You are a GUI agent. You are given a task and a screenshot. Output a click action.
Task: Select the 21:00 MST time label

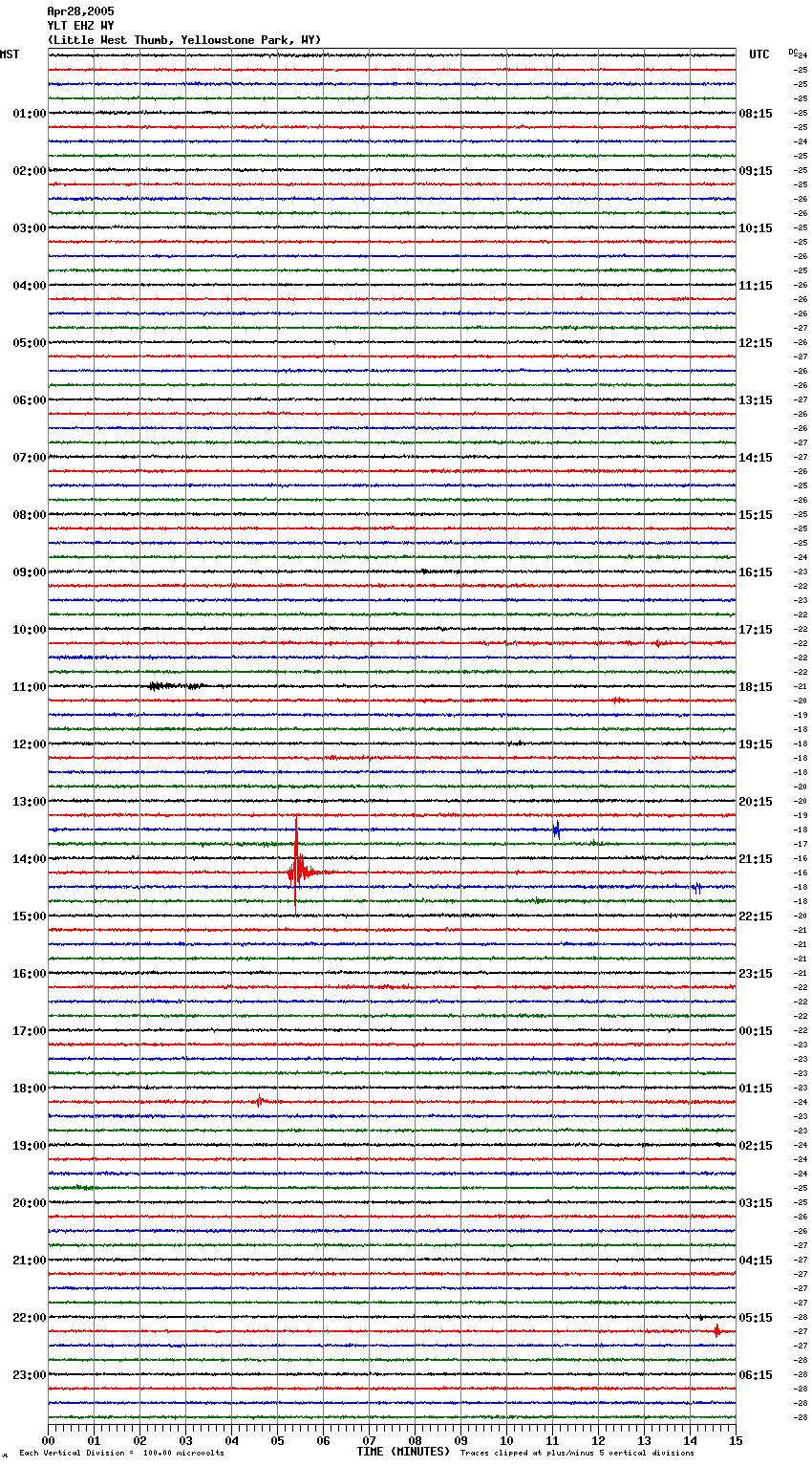point(30,1261)
